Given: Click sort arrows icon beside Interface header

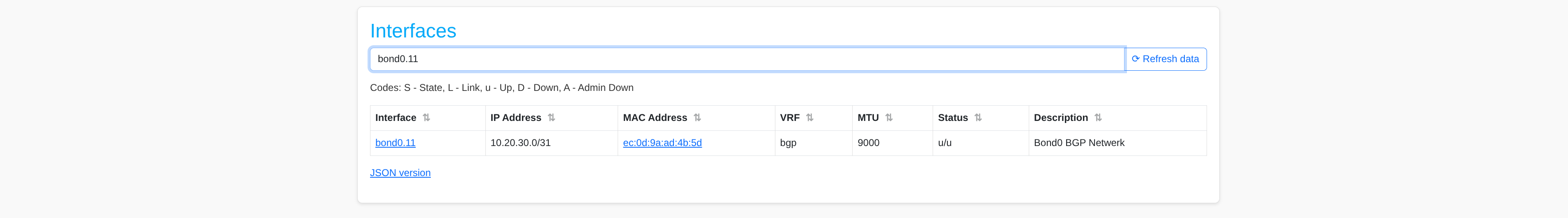Looking at the screenshot, I should click(426, 118).
